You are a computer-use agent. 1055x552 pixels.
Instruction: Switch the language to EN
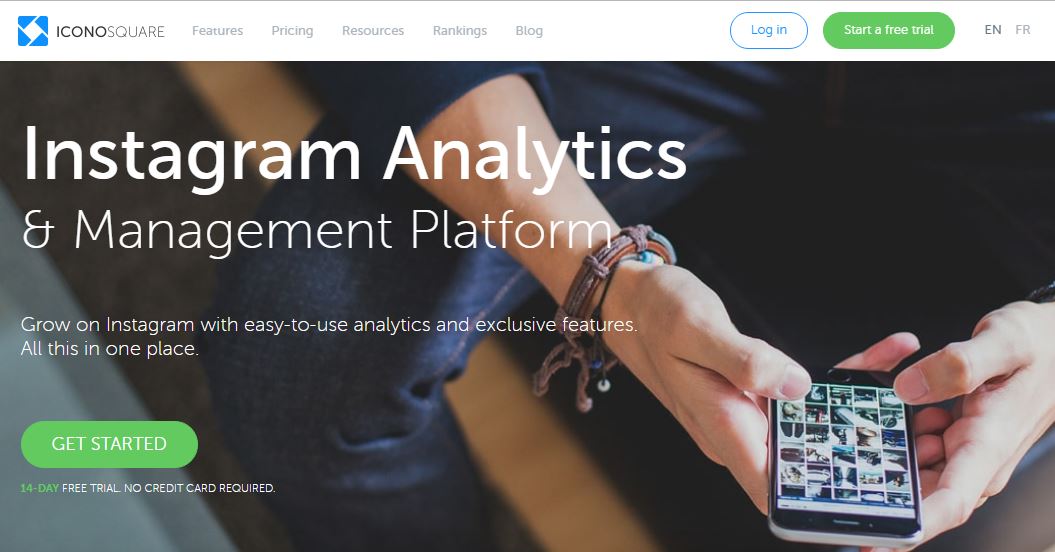click(992, 30)
